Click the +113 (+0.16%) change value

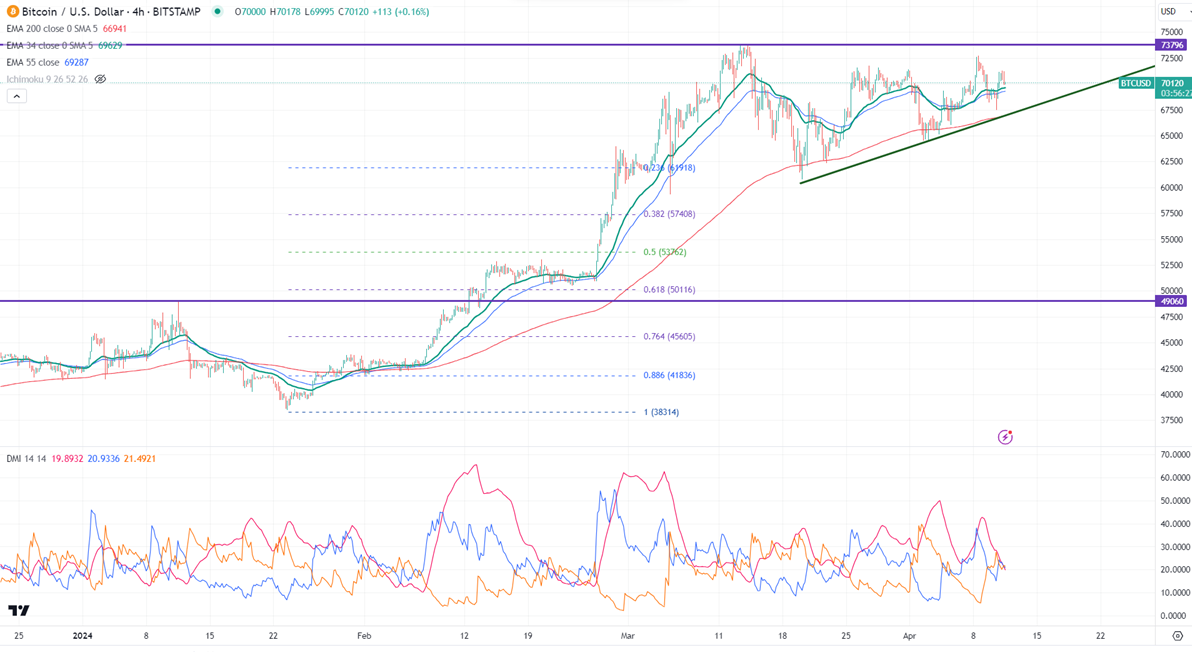click(401, 11)
